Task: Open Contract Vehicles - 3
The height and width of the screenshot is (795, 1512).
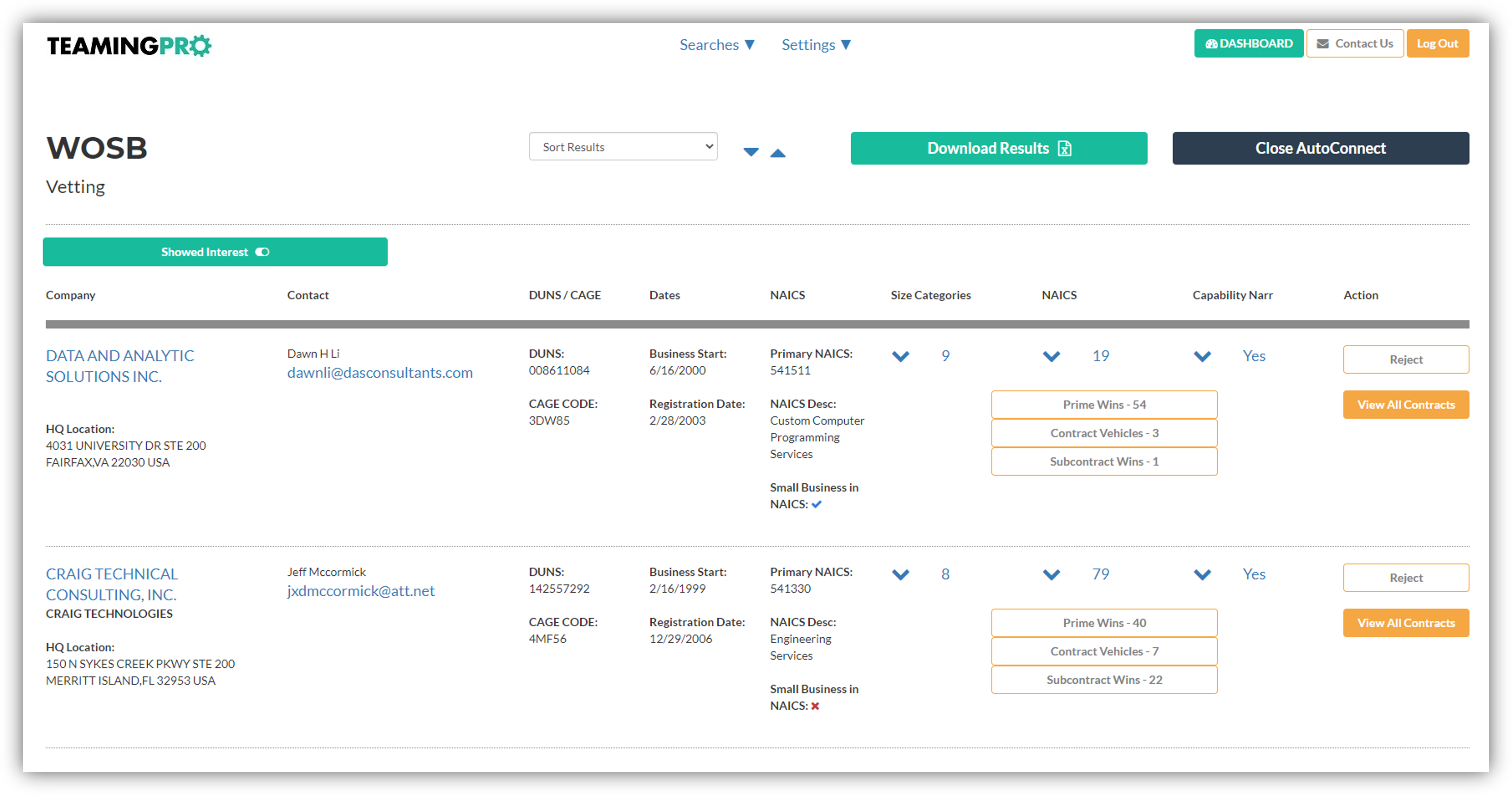Action: point(1104,433)
